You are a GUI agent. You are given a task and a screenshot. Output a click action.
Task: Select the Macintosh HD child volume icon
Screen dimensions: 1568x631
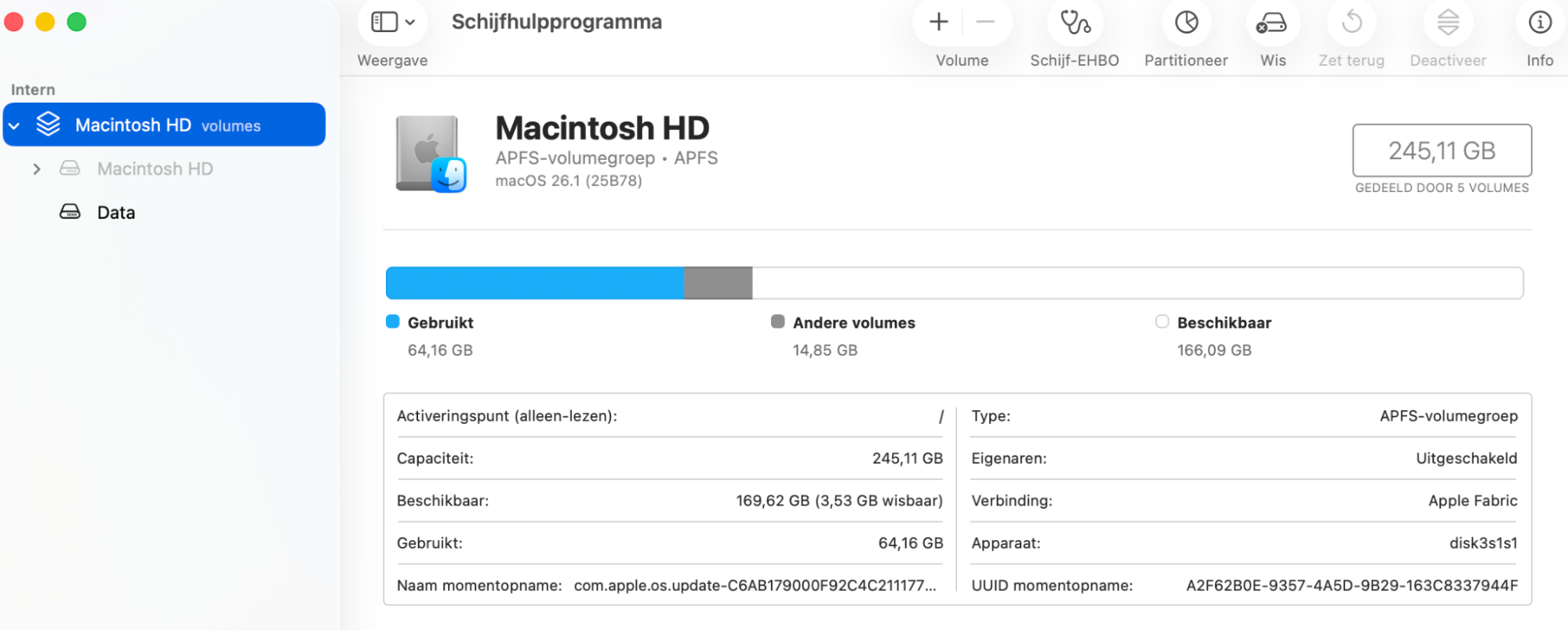click(x=71, y=169)
